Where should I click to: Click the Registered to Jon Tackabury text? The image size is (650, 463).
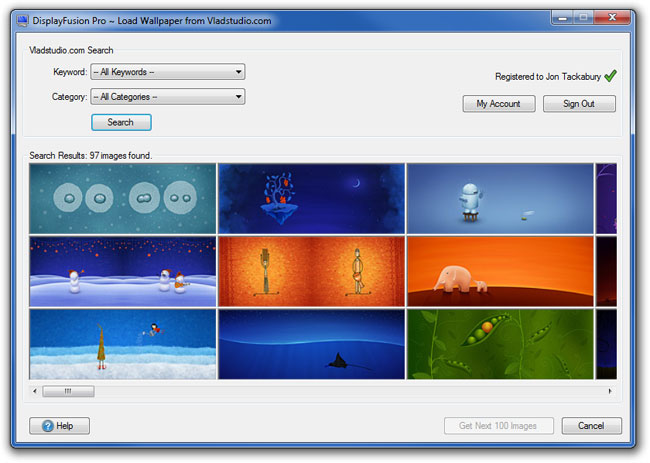click(548, 77)
